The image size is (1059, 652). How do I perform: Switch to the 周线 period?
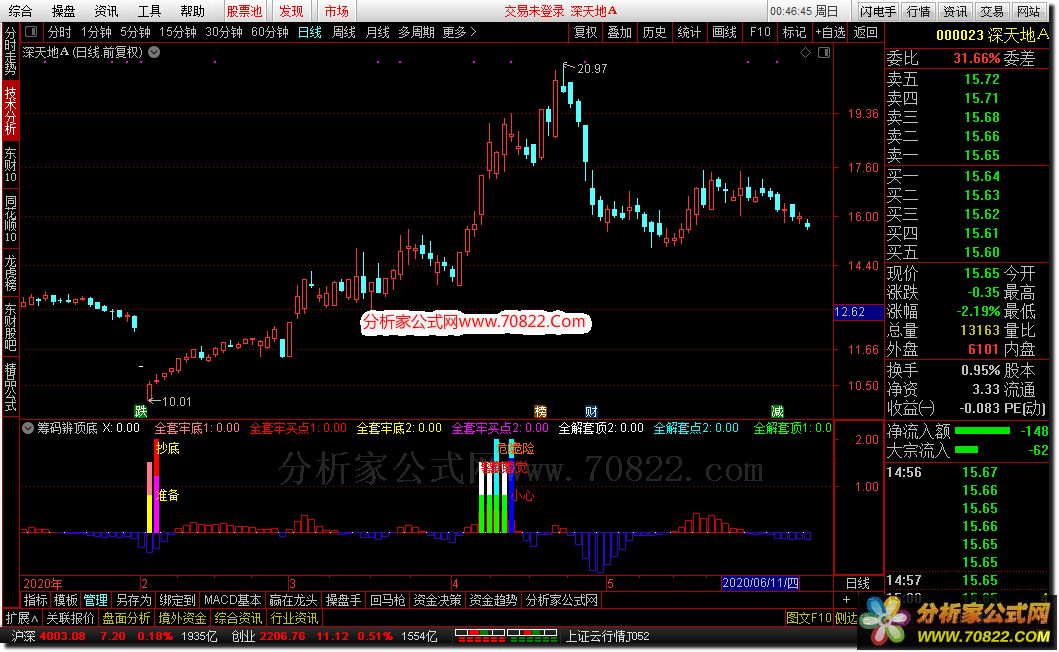pos(344,32)
